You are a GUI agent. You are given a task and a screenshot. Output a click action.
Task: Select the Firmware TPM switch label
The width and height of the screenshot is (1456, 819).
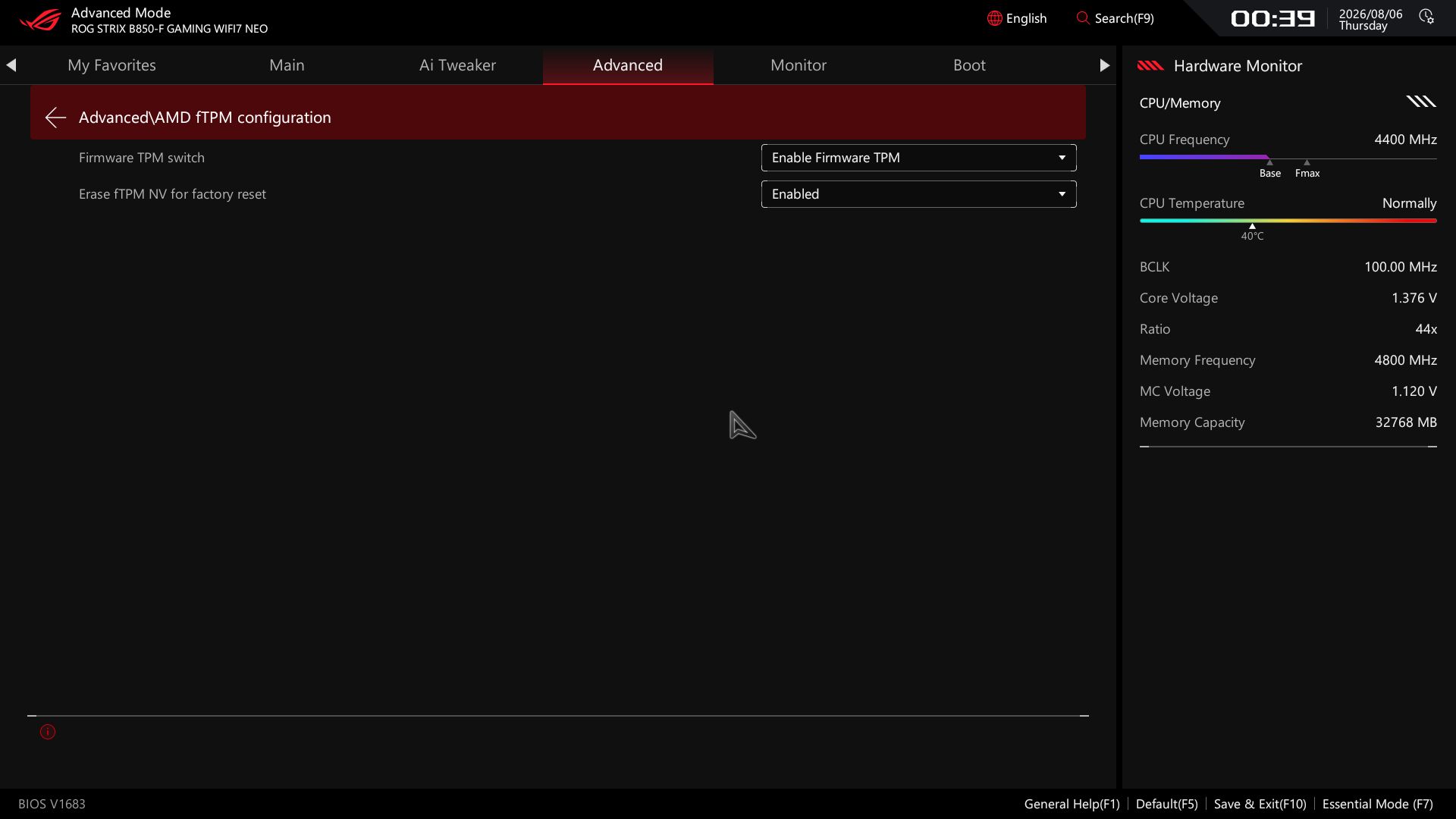142,158
